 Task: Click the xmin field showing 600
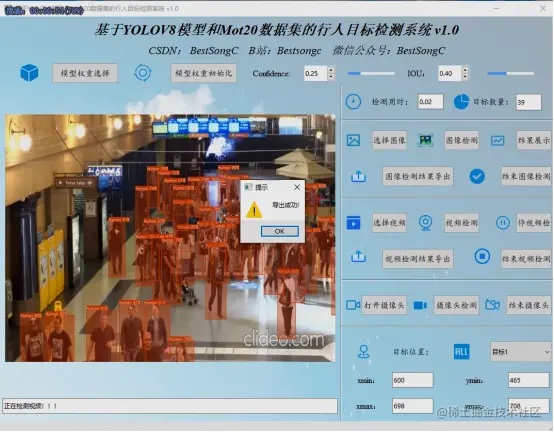[x=412, y=380]
